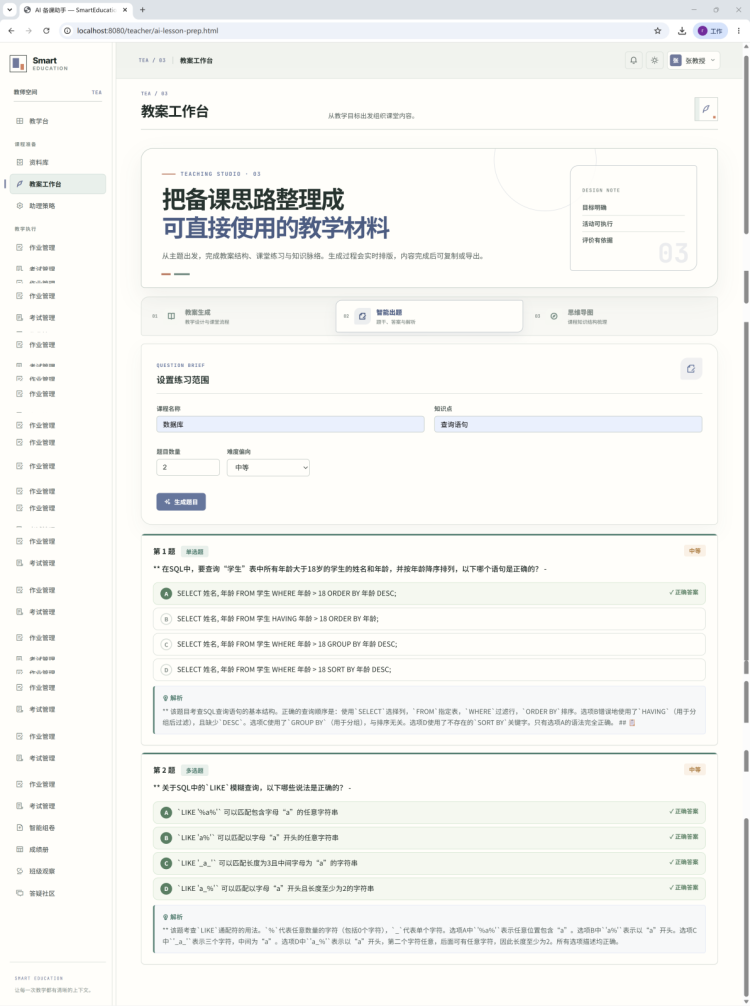Click the 单选题 tag on question 1

[x=194, y=552]
